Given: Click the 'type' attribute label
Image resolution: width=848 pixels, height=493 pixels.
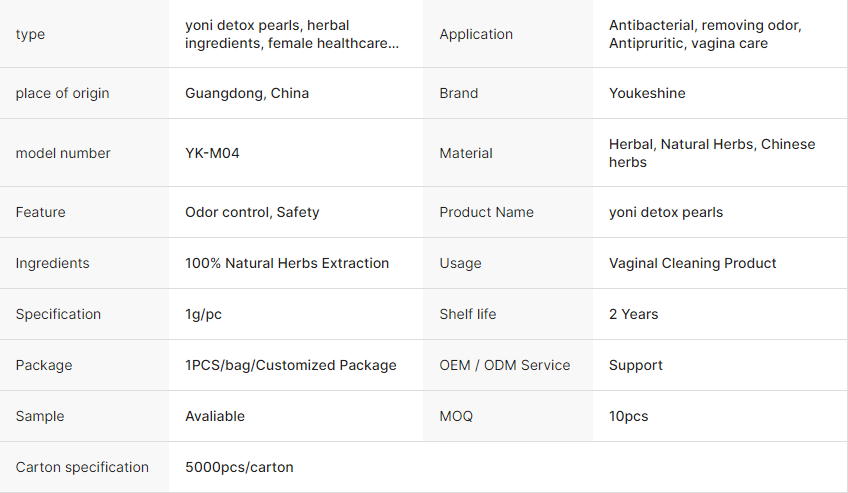Looking at the screenshot, I should [x=30, y=34].
